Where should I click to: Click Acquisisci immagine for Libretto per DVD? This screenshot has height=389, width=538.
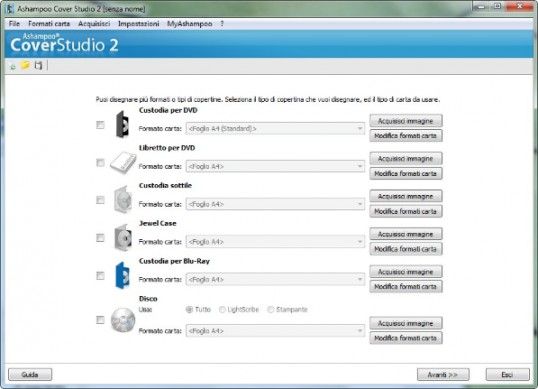tap(406, 159)
